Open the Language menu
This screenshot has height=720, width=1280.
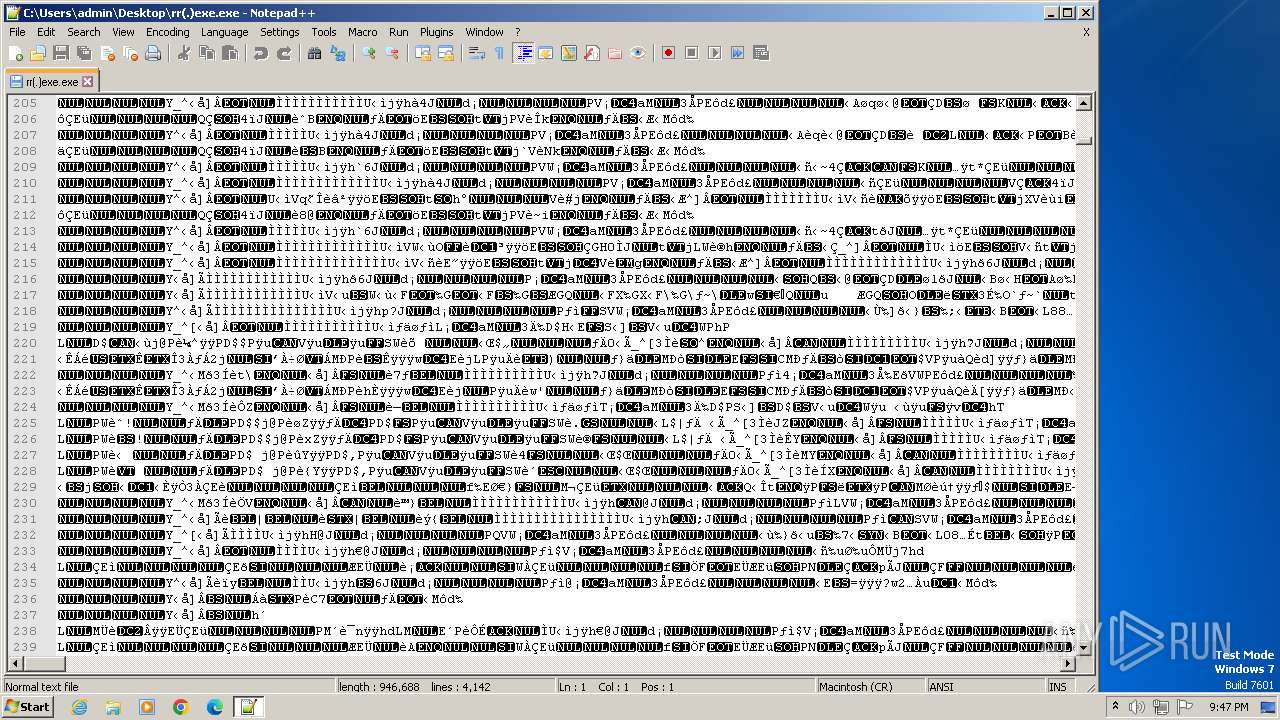224,32
